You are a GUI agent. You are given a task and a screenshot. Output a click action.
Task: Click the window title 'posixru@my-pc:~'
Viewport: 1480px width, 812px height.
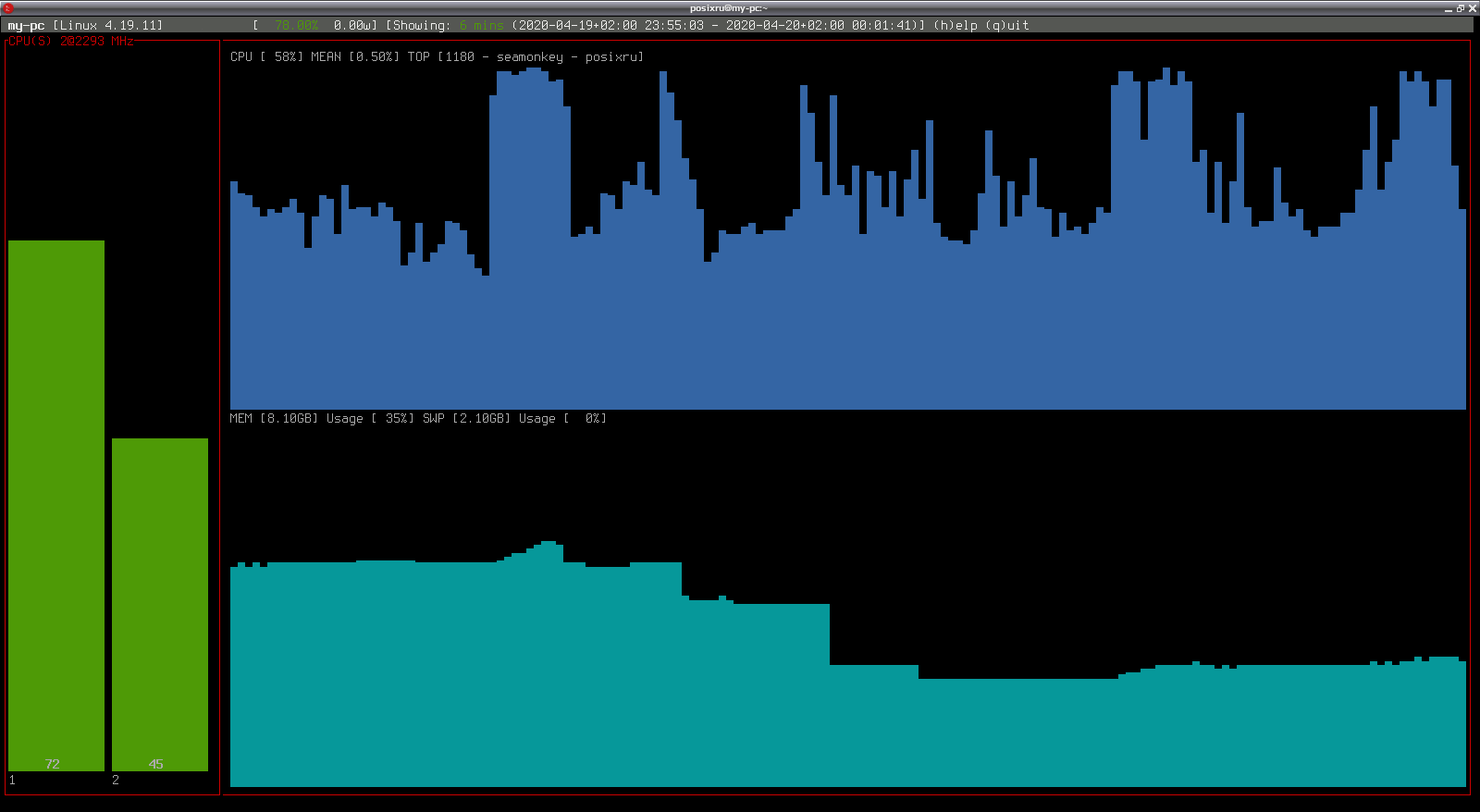(x=729, y=8)
